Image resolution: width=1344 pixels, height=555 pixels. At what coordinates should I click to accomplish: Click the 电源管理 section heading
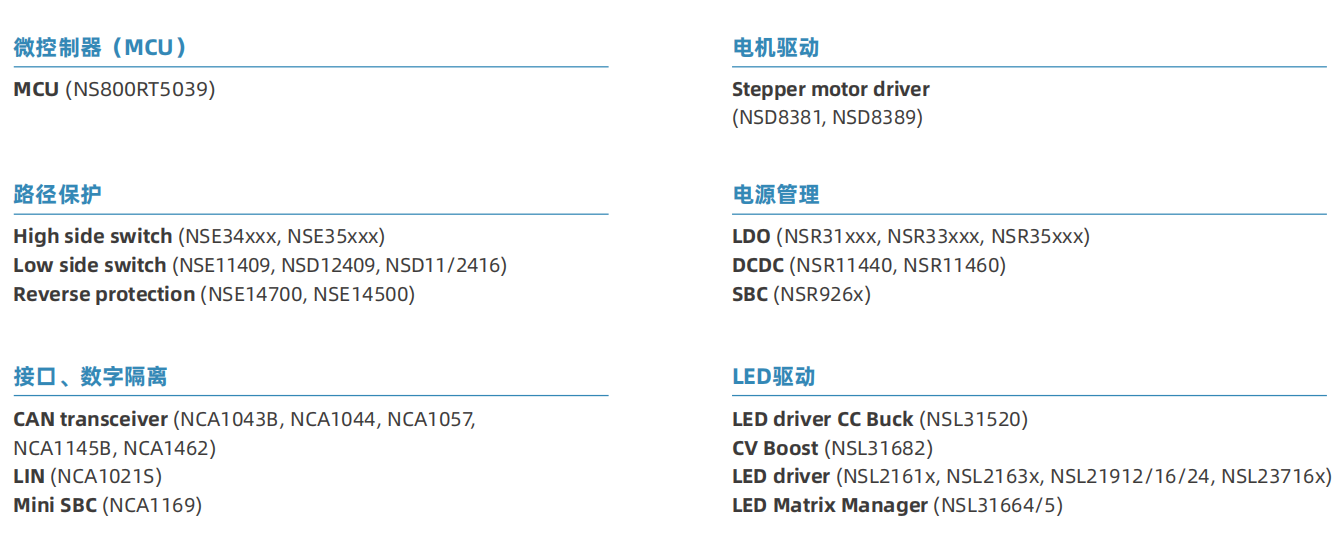(x=776, y=194)
